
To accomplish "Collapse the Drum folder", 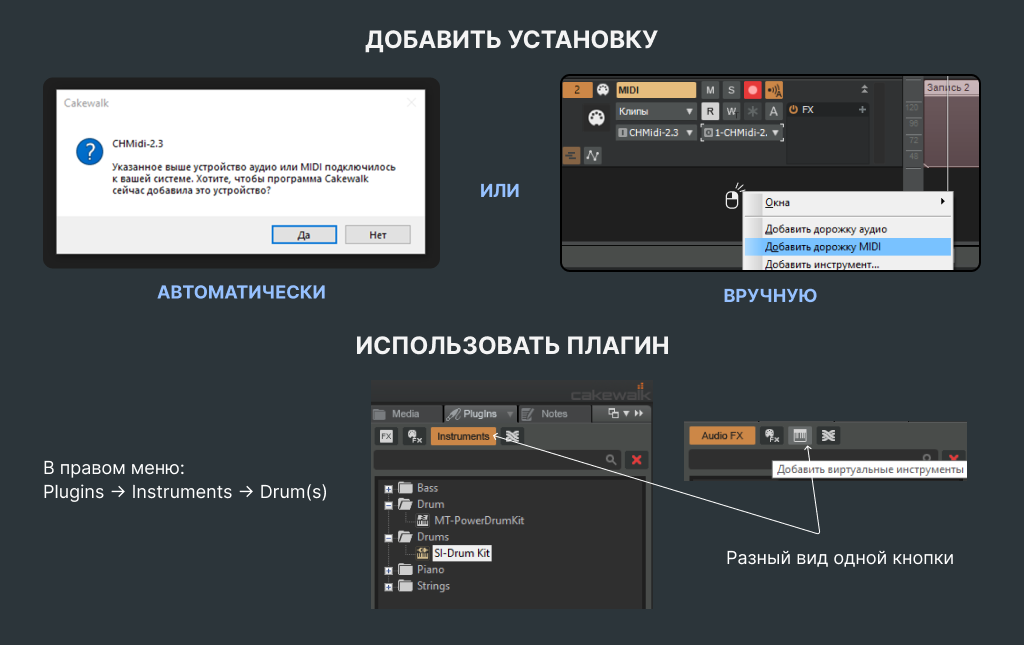I will pos(389,505).
